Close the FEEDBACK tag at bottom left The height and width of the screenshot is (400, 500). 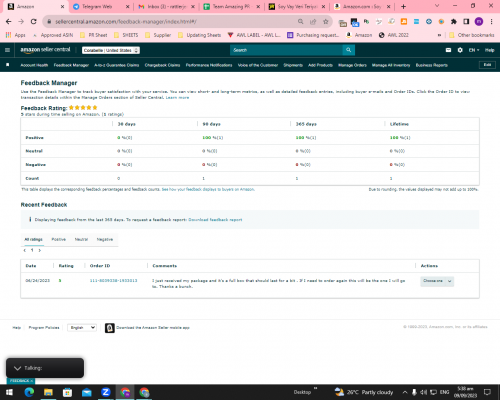tap(32, 381)
